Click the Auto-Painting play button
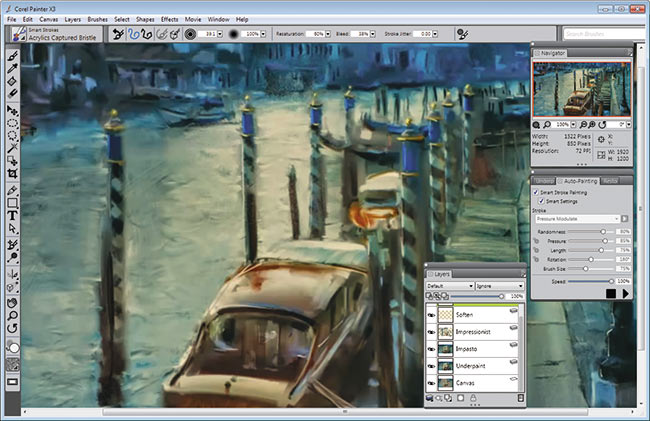 tap(626, 293)
